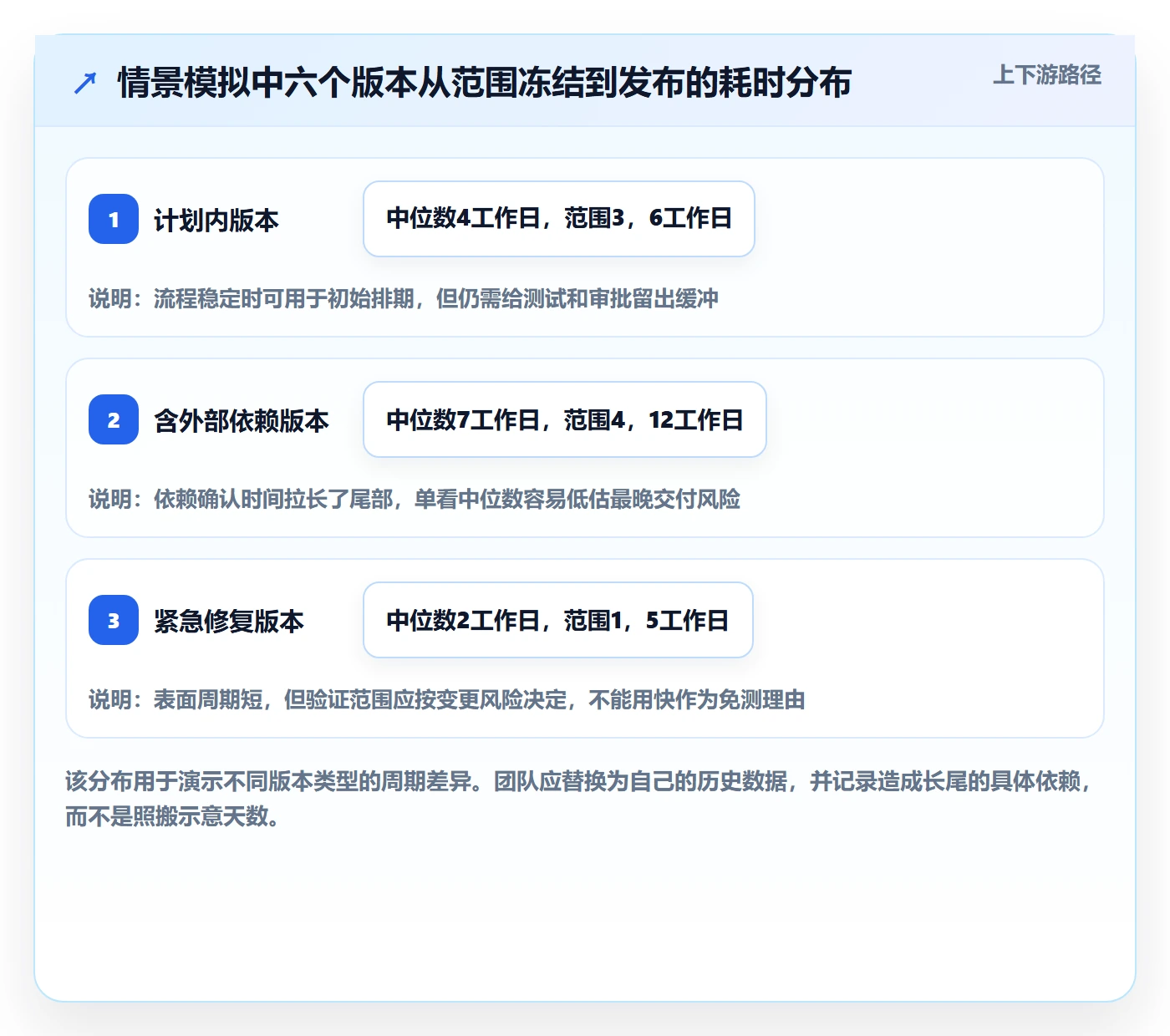Click the 中位数2工作日，范围1，5工作日 value box
Screen dimensions: 1170x1036
558,620
